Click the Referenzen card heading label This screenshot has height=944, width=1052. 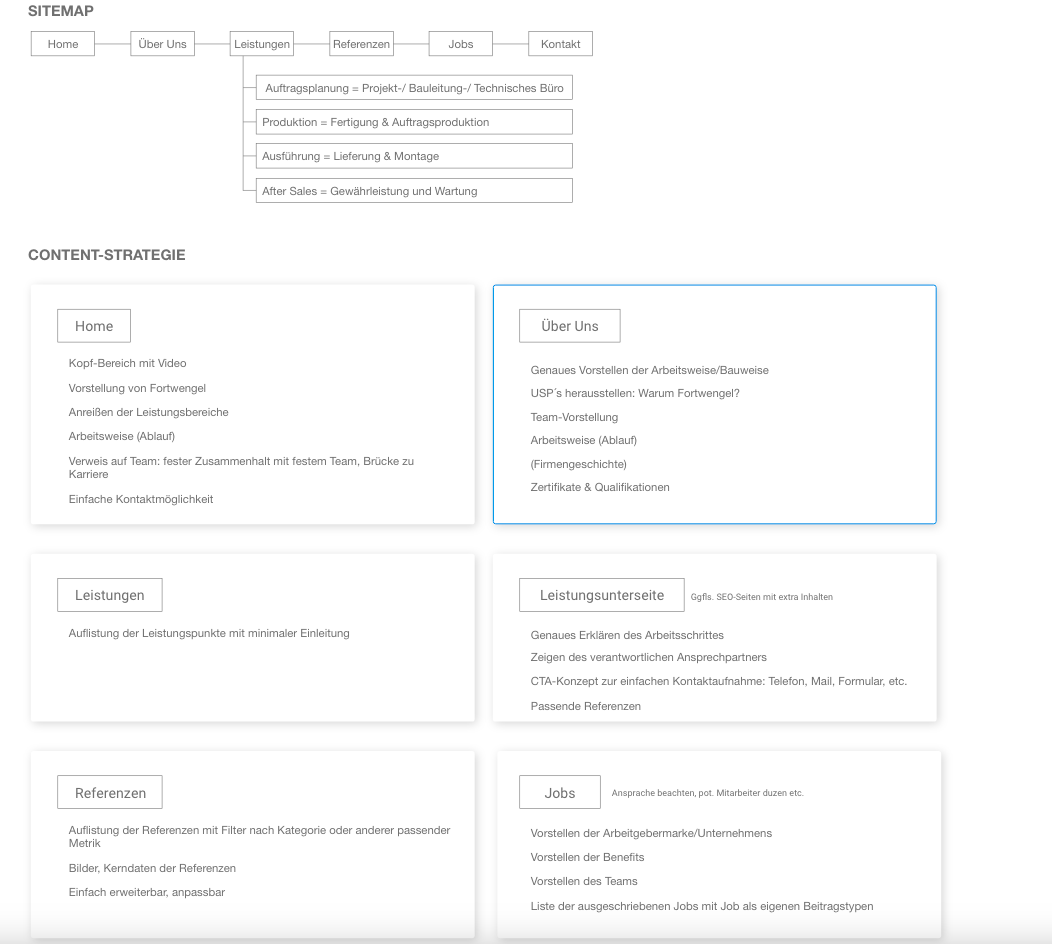point(110,793)
